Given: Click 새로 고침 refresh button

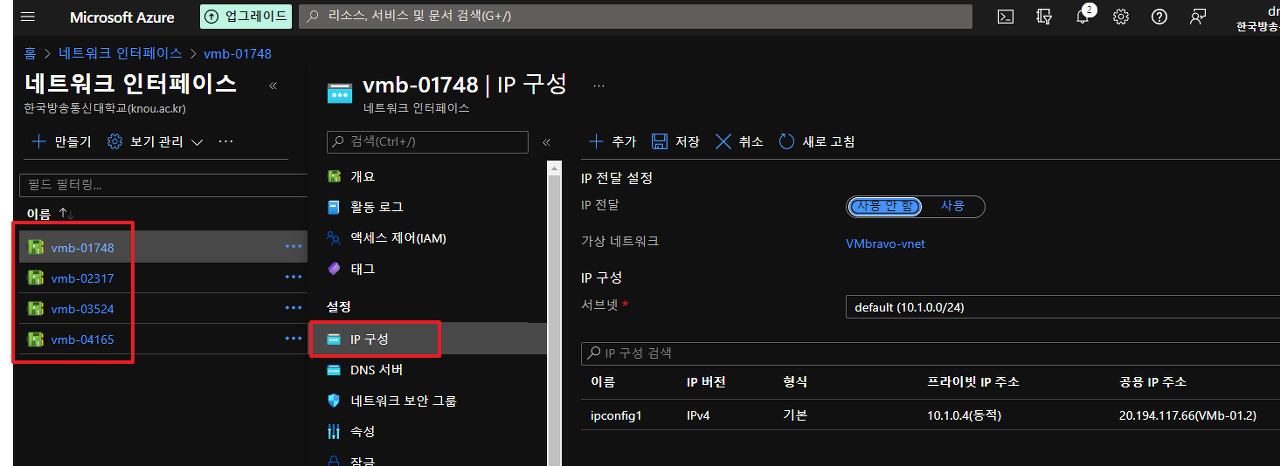Looking at the screenshot, I should coord(816,142).
